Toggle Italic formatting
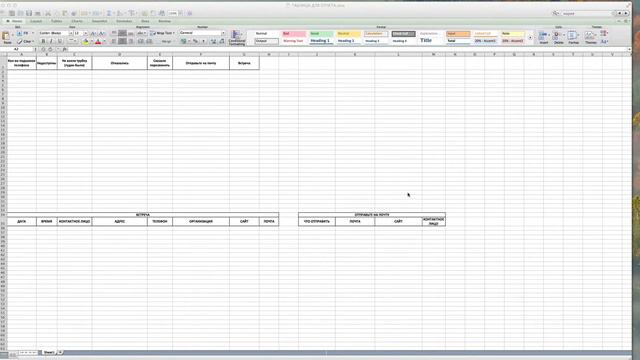Viewport: 640px width, 360px height. pyautogui.click(x=51, y=41)
